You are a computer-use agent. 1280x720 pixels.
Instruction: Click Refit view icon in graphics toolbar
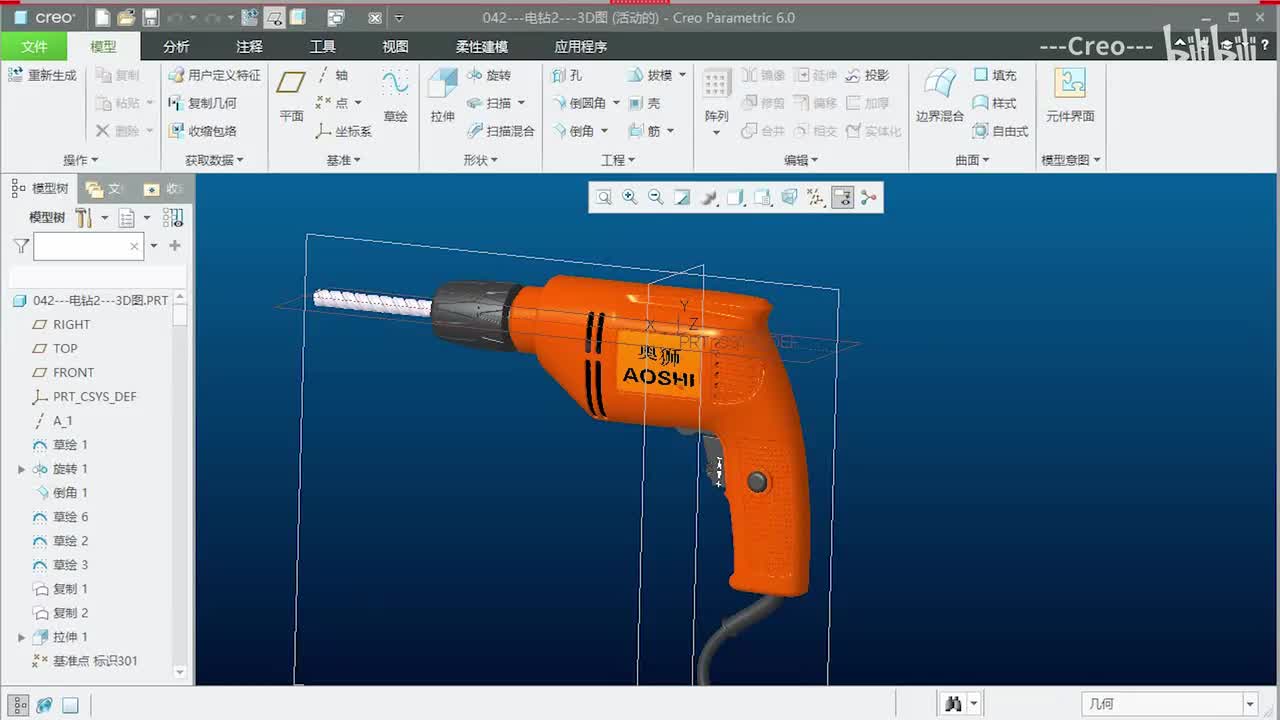click(603, 198)
